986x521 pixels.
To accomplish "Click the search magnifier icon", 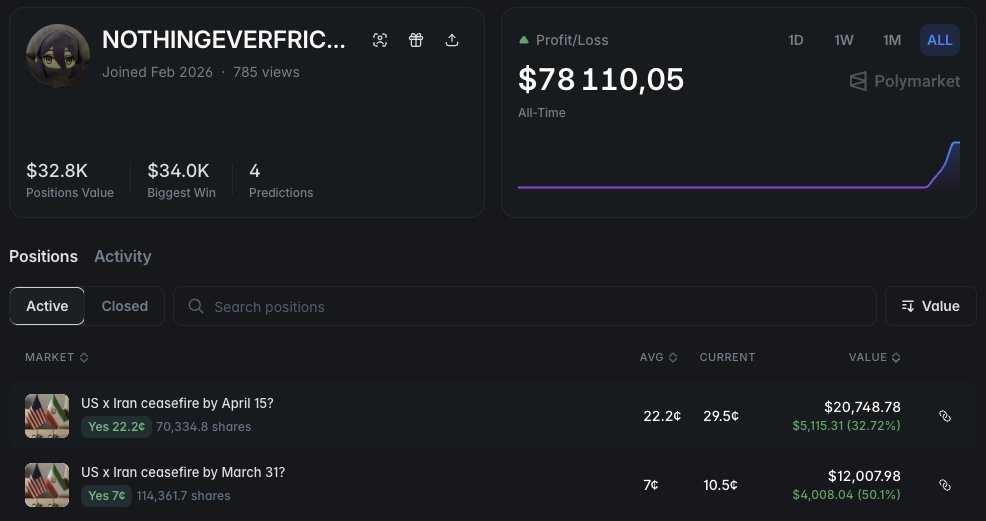I will [196, 306].
